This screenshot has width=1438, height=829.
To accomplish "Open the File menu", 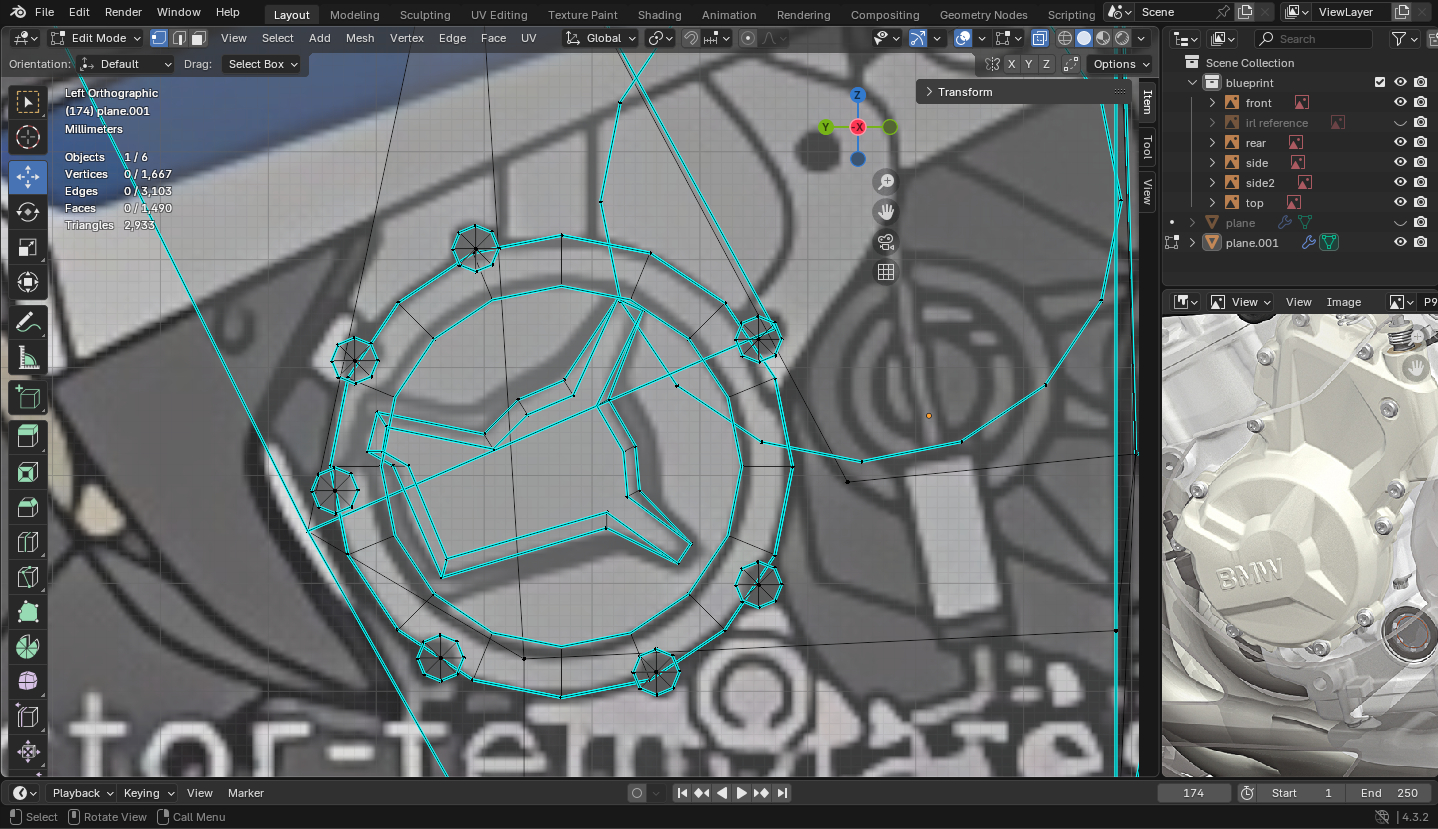I will [44, 12].
